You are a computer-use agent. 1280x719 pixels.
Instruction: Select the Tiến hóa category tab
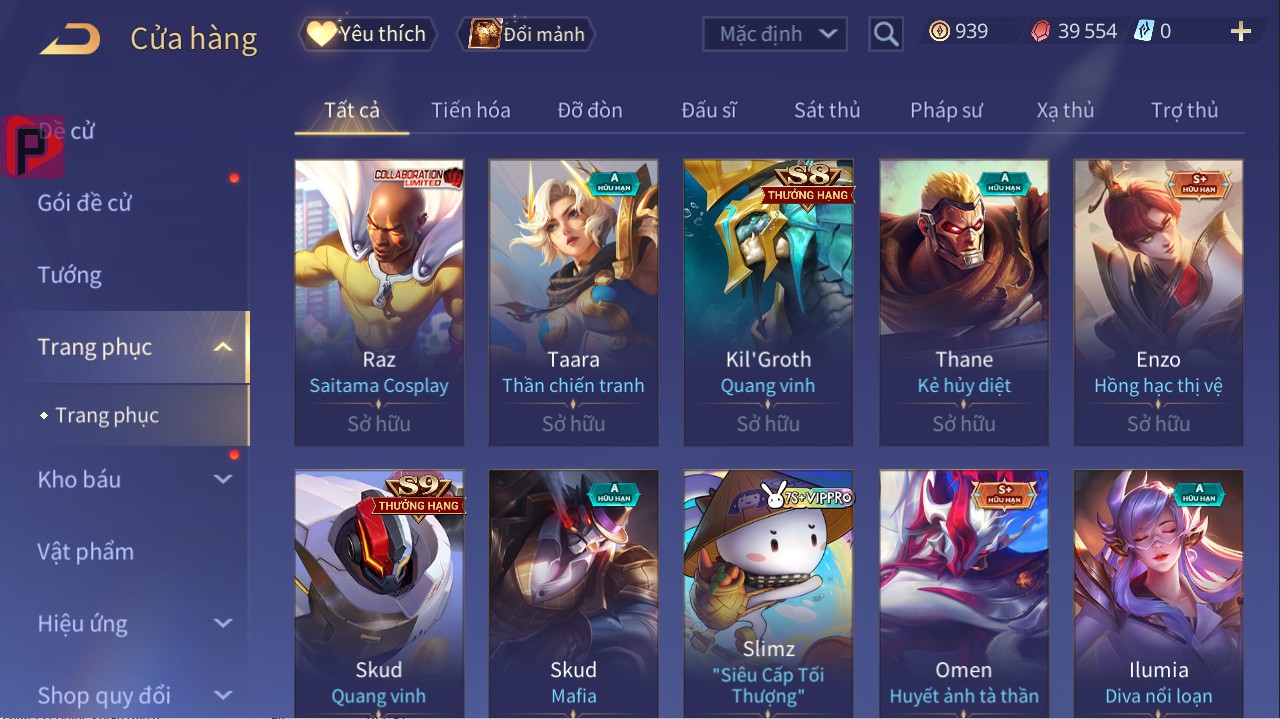coord(470,110)
